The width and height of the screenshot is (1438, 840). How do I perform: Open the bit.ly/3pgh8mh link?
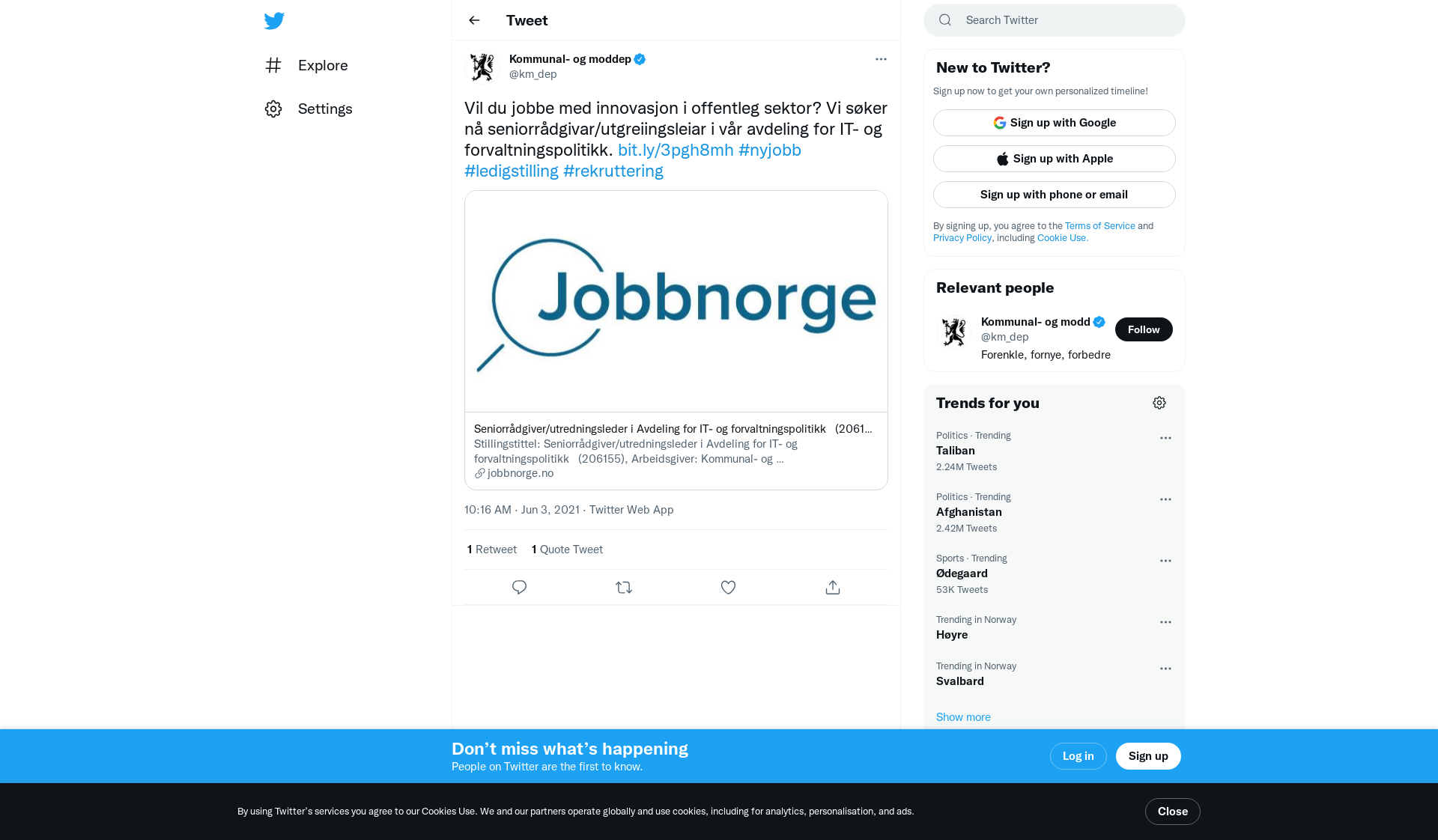pyautogui.click(x=676, y=150)
